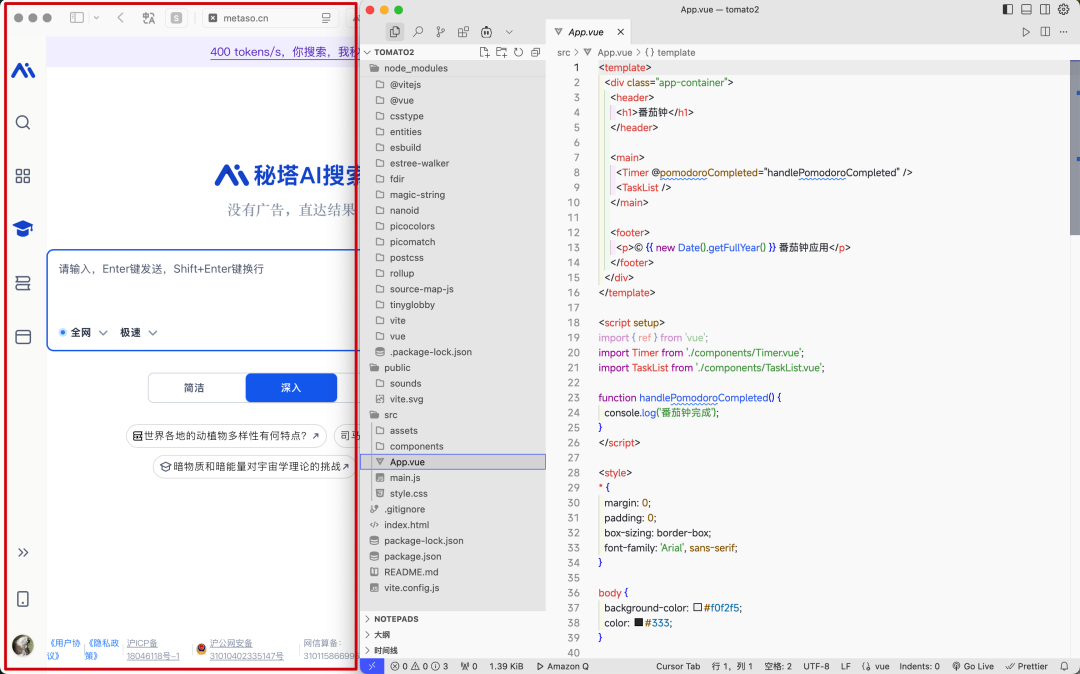Click the editor vertical scrollbar
This screenshot has width=1080, height=674.
[1074, 148]
